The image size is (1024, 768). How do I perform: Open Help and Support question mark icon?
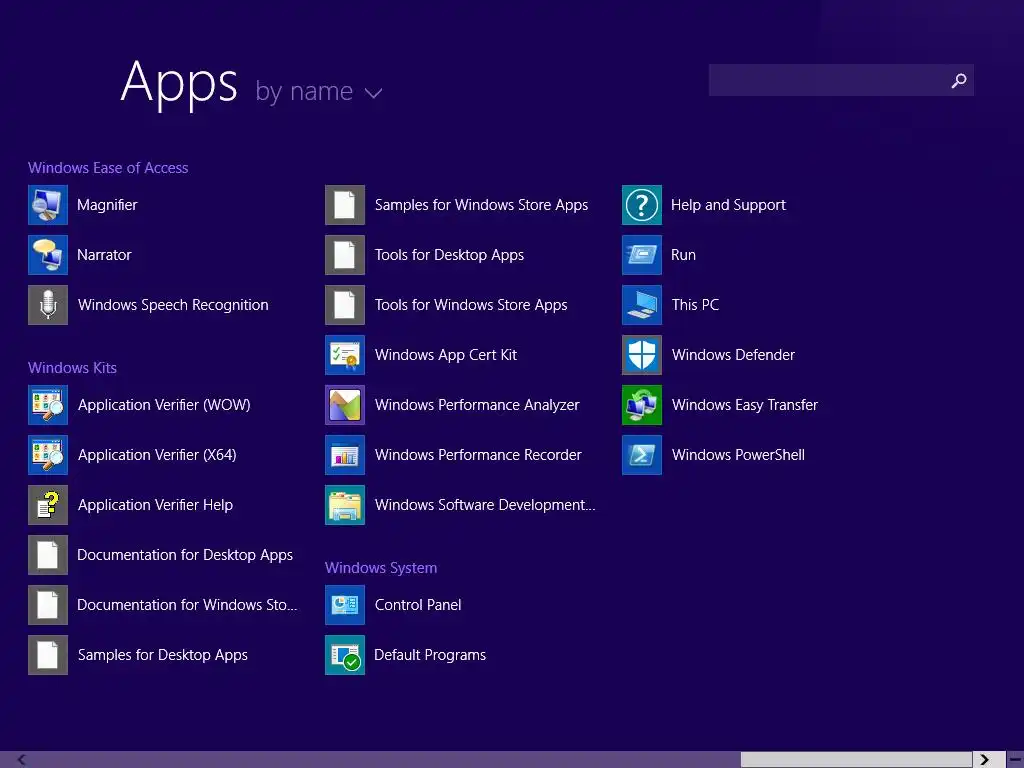pyautogui.click(x=642, y=205)
